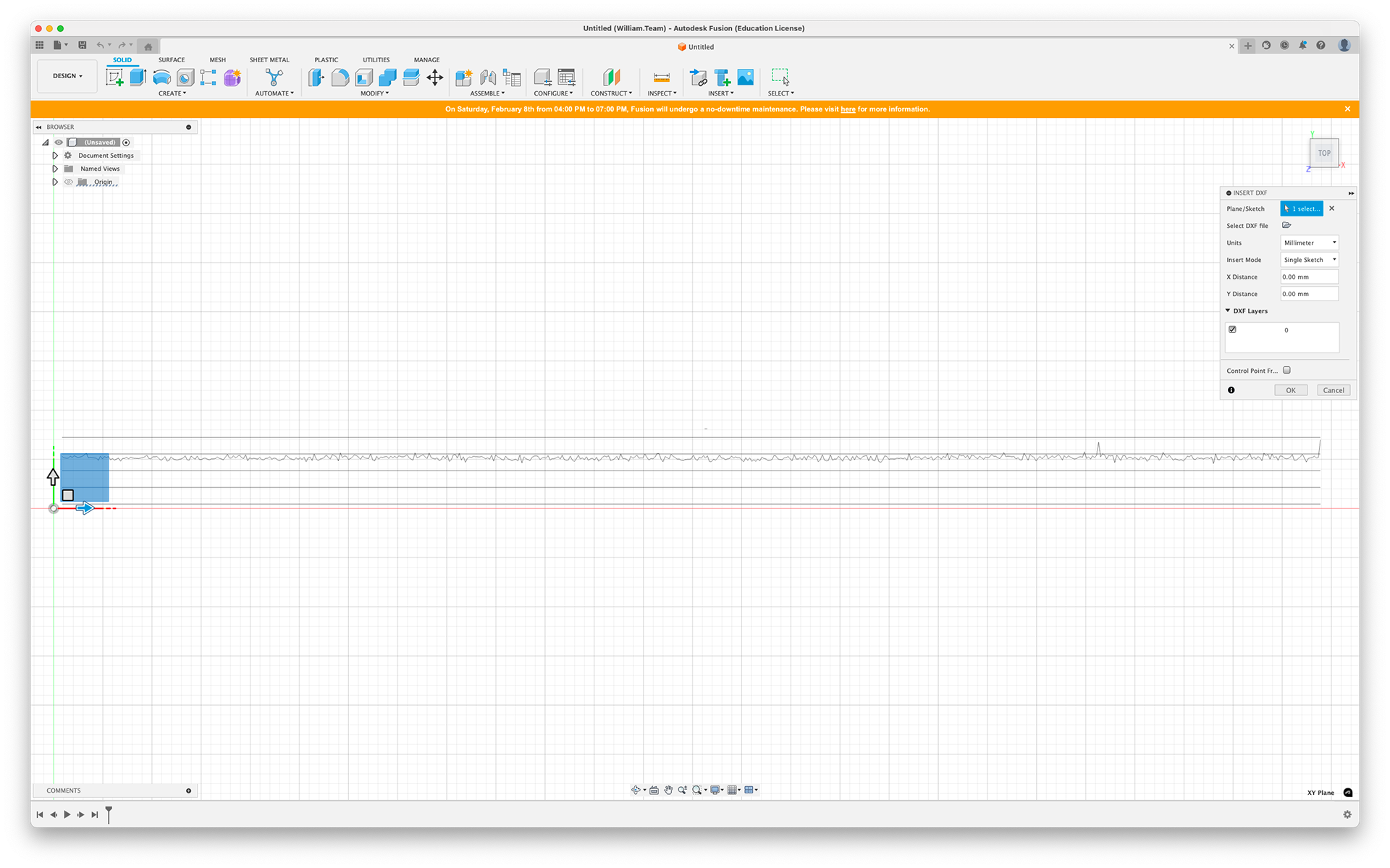Click the Offset Plane construct icon
This screenshot has width=1390, height=868.
tap(612, 77)
